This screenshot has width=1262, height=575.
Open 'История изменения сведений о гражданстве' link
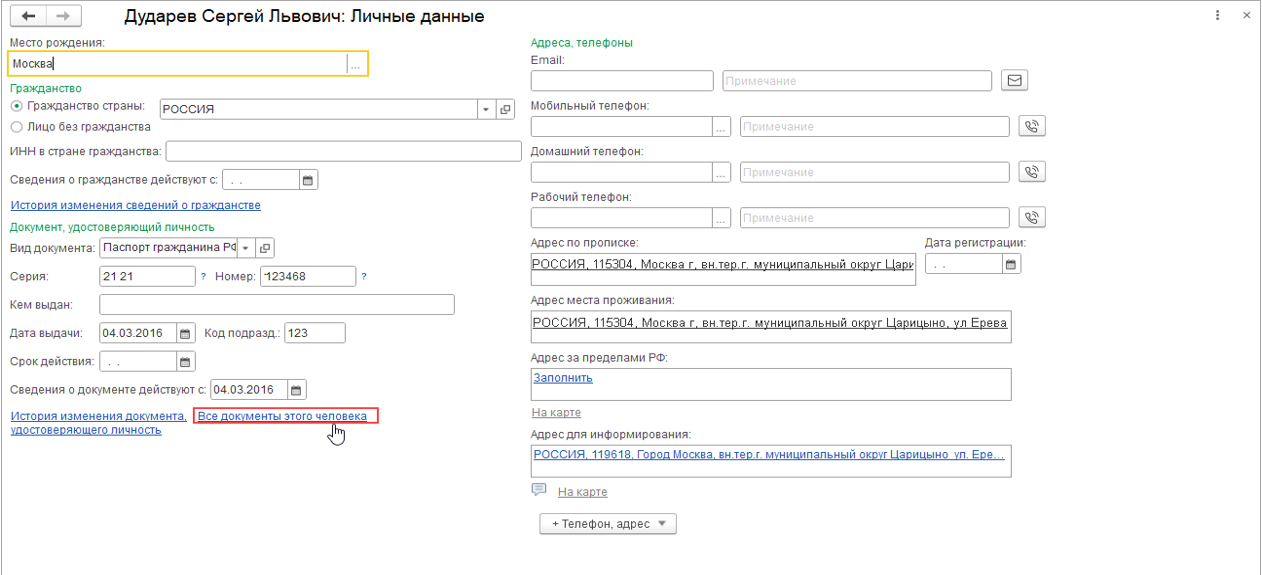[135, 205]
